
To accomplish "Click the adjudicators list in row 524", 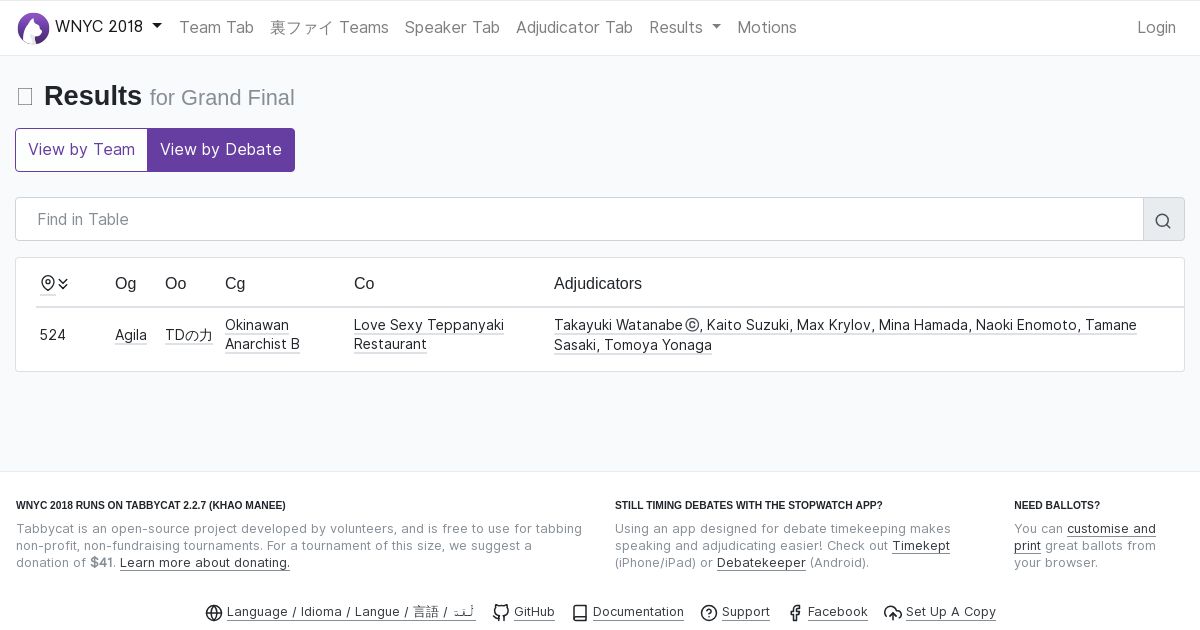I will click(845, 335).
